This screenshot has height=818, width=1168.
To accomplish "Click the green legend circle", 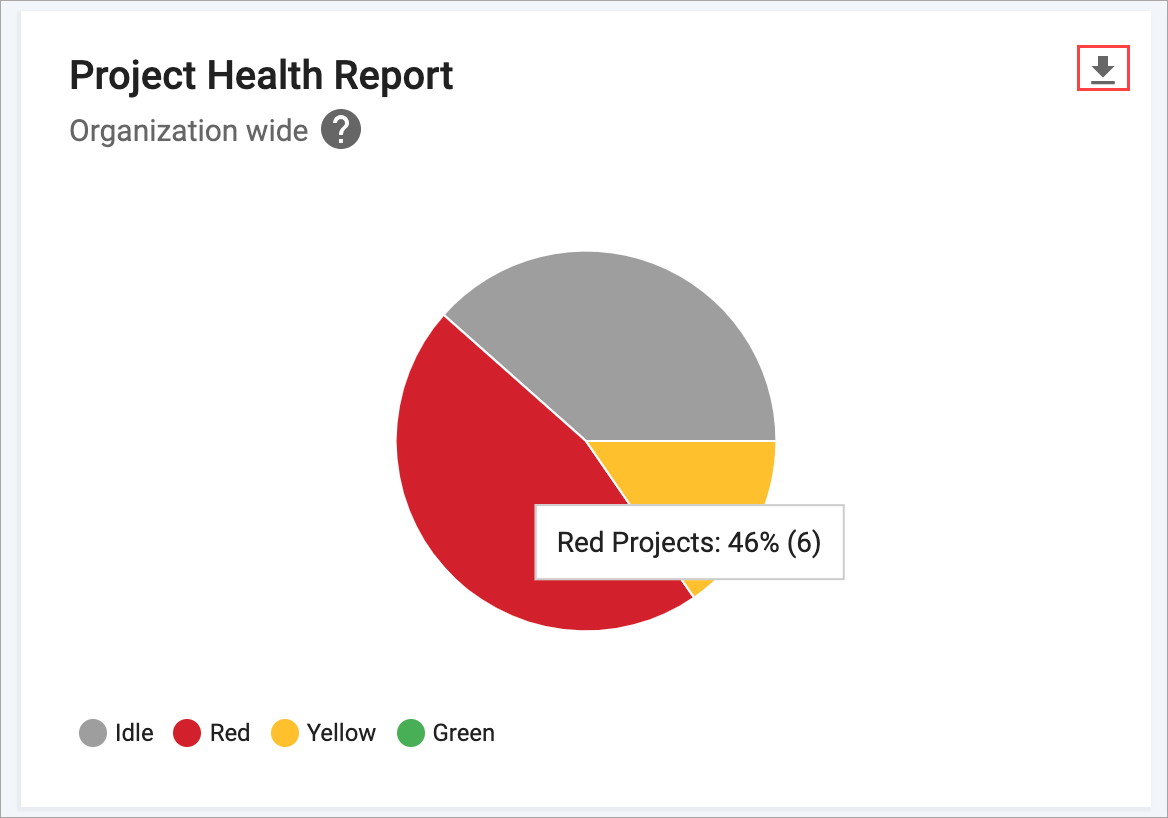I will (411, 733).
